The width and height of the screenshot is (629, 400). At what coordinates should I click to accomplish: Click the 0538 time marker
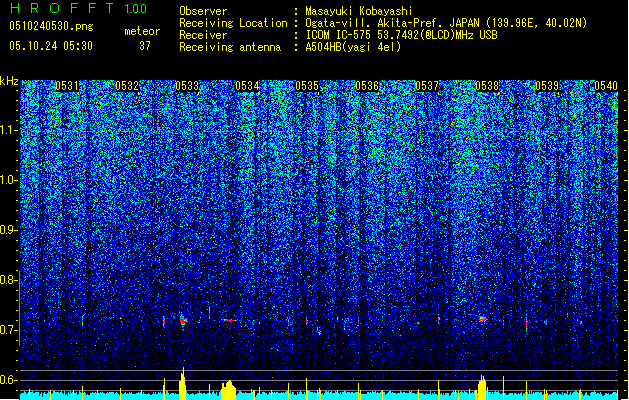pyautogui.click(x=487, y=86)
